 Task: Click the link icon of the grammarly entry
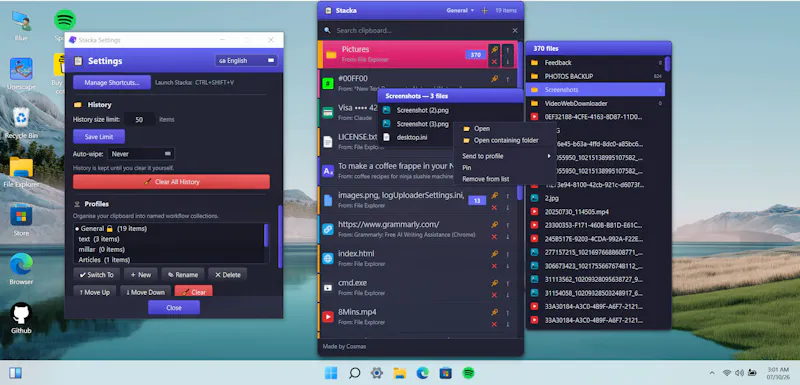[x=328, y=229]
